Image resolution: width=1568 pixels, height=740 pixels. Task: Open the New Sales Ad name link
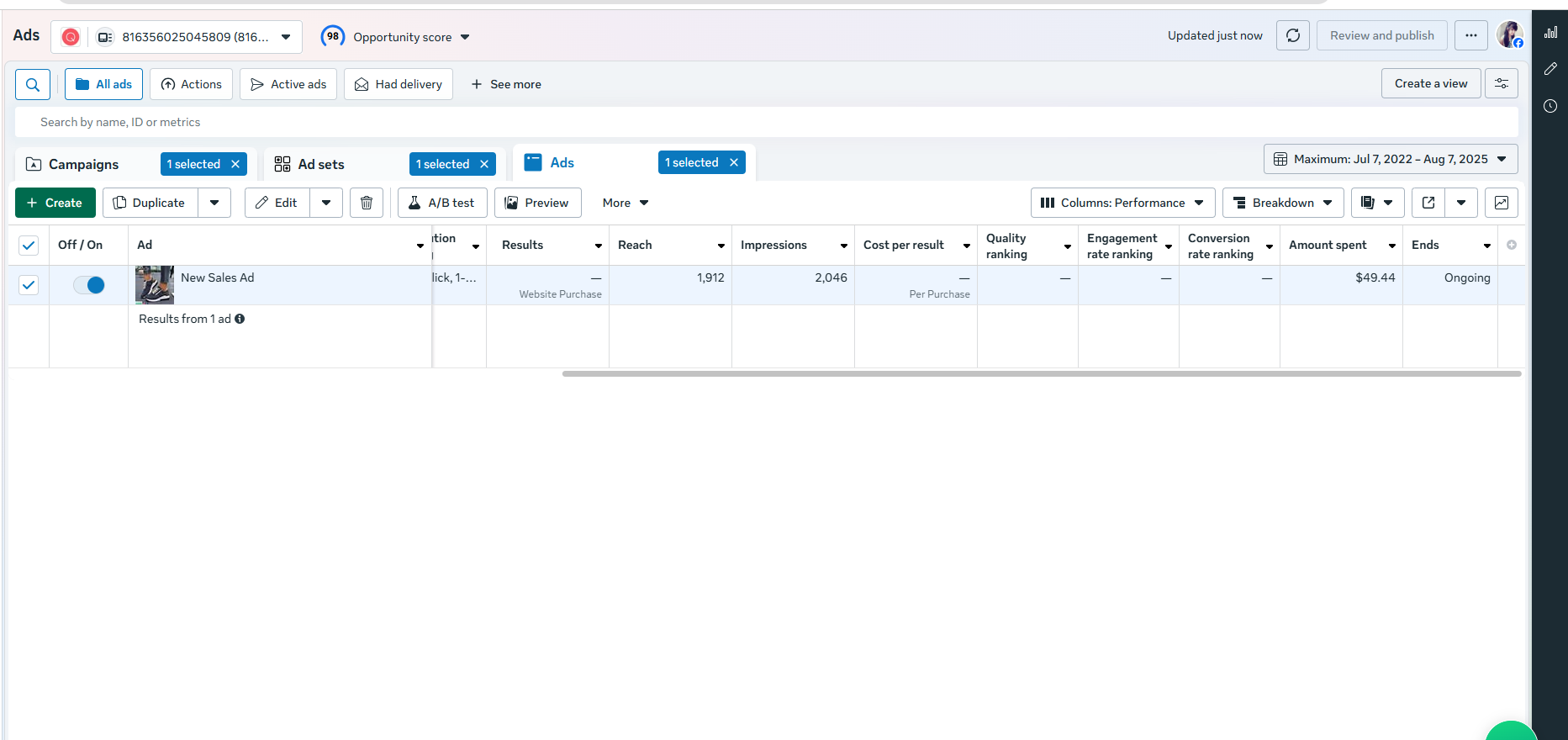pos(217,277)
